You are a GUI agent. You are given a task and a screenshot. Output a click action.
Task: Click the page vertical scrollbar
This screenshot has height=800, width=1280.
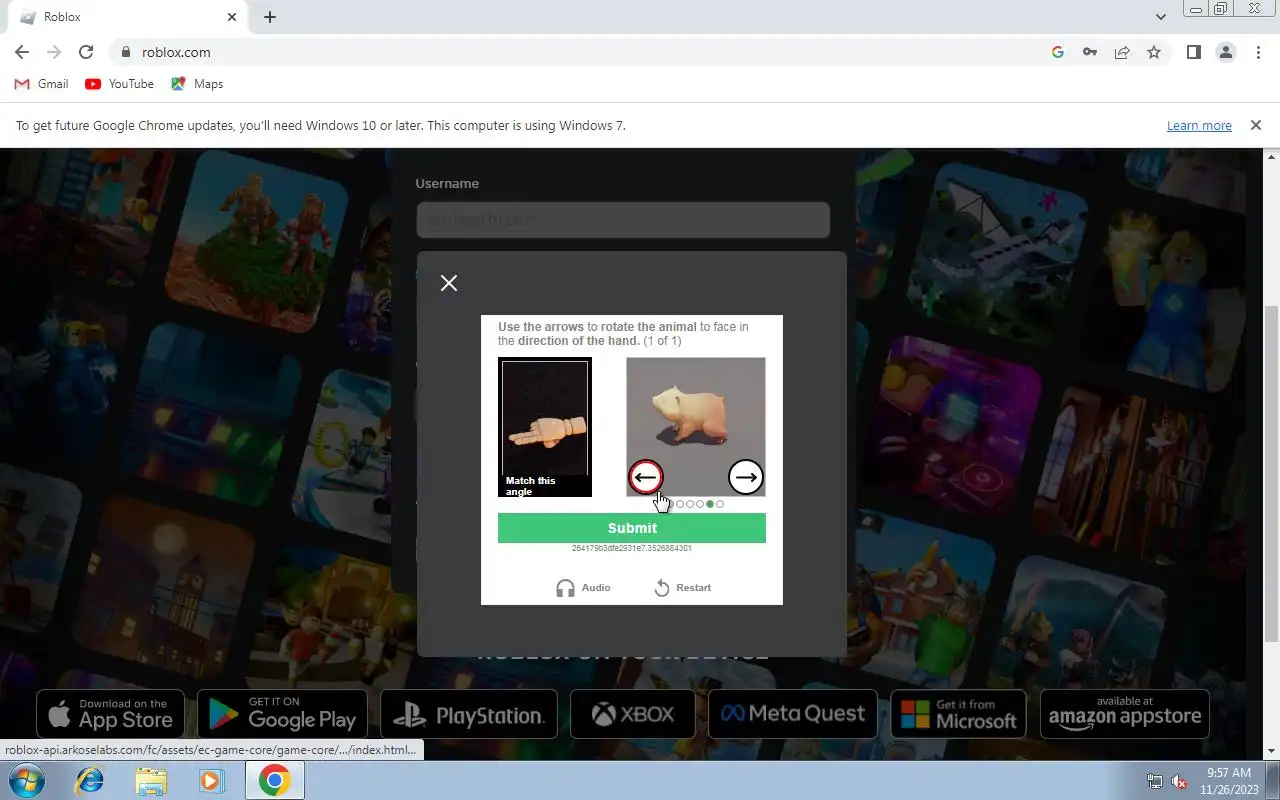(1272, 474)
